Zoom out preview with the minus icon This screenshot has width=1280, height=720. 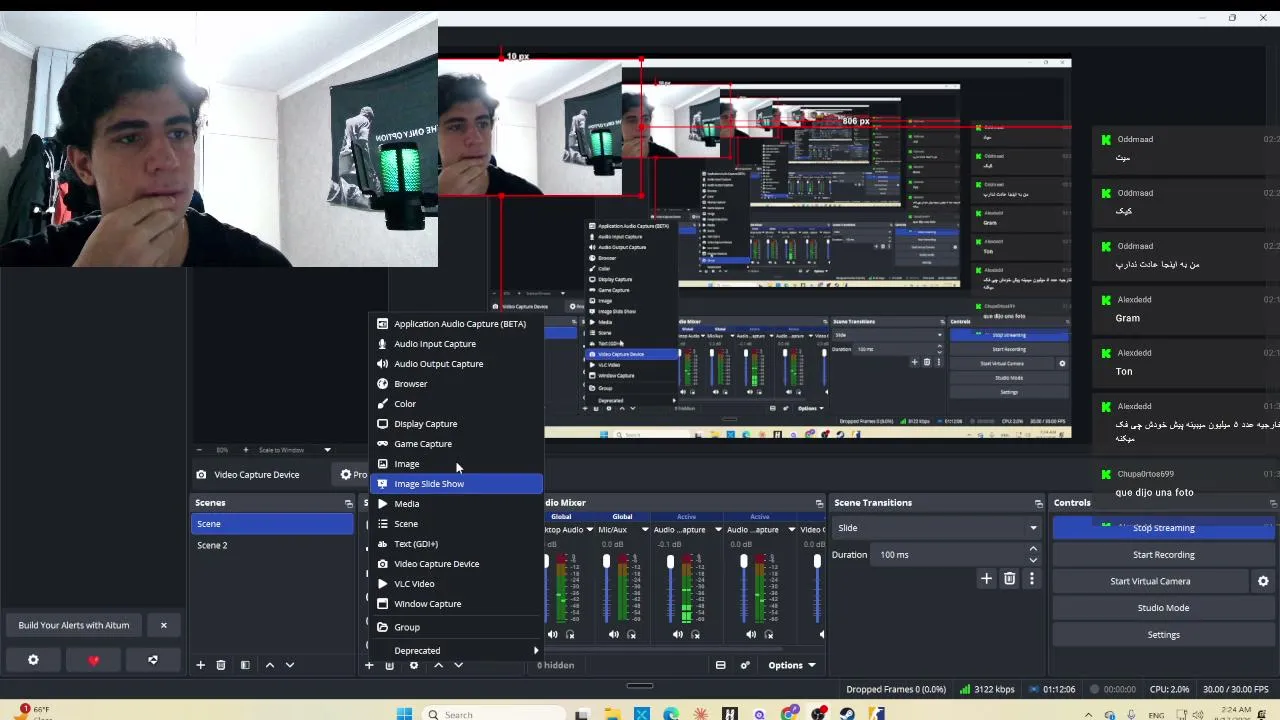[x=199, y=450]
